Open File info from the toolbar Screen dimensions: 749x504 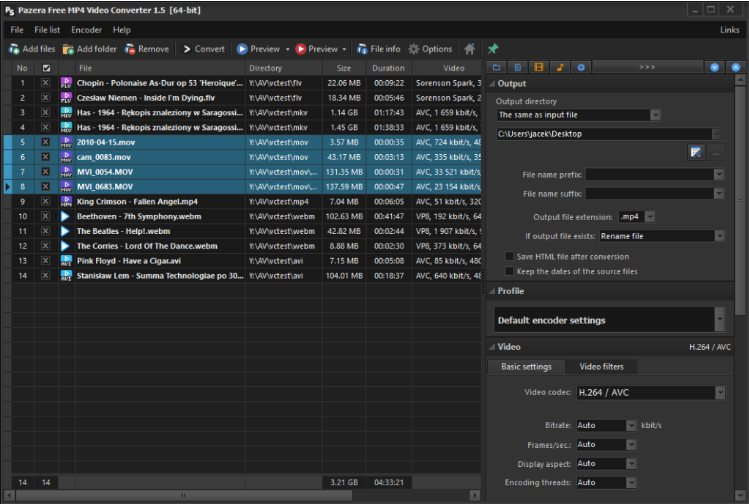coord(379,49)
